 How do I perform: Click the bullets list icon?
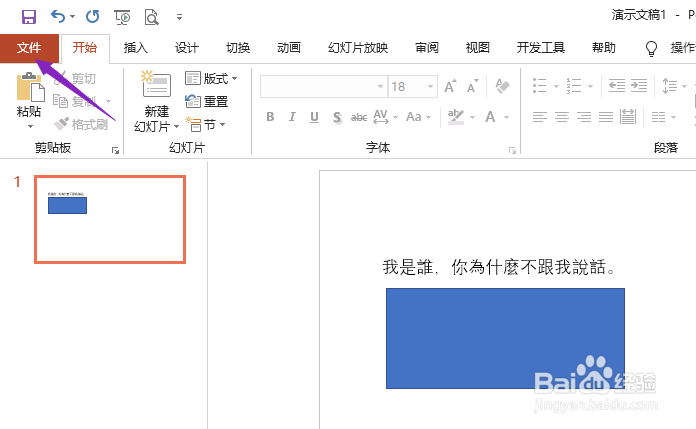(539, 85)
